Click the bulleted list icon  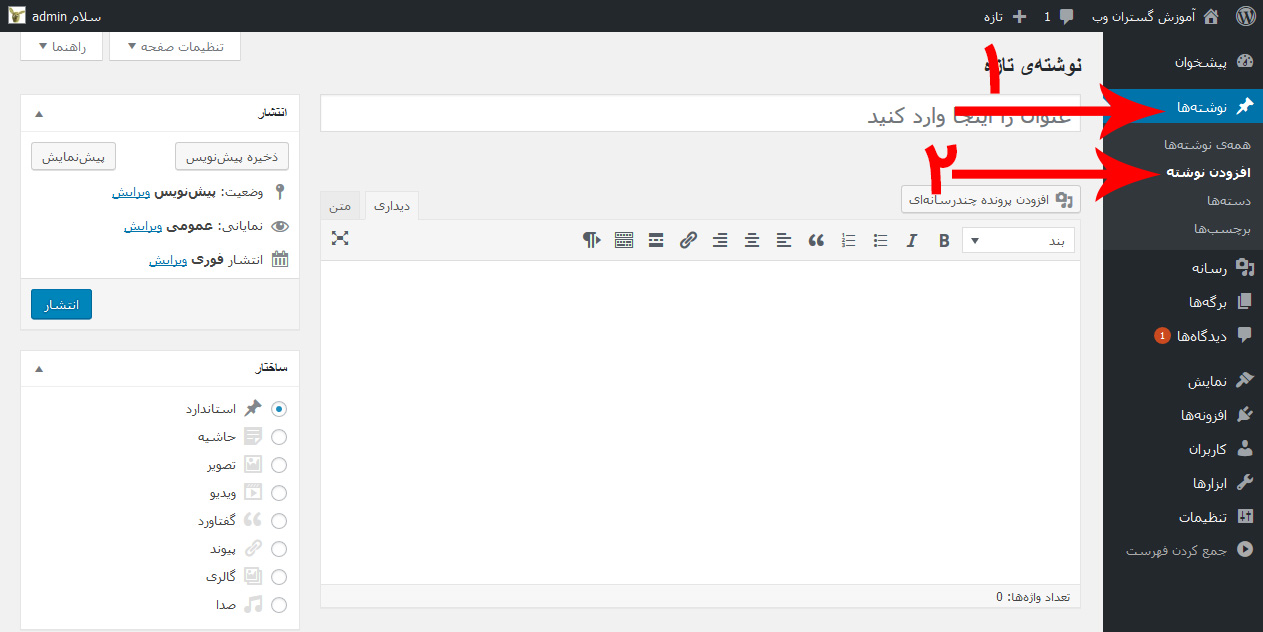880,240
